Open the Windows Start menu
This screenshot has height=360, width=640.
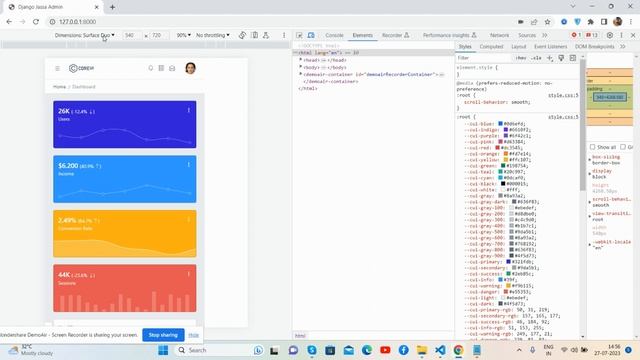(x=163, y=350)
